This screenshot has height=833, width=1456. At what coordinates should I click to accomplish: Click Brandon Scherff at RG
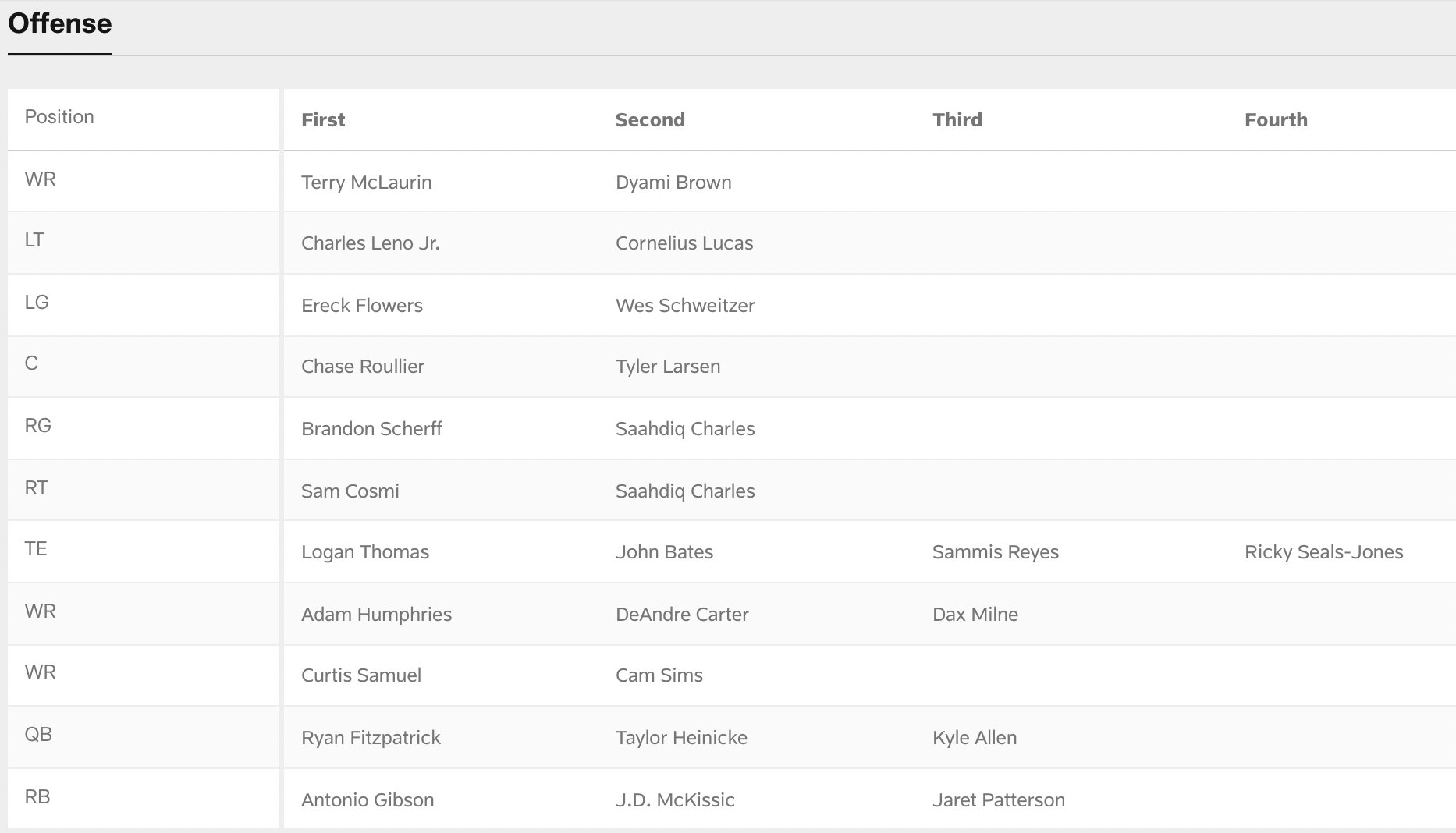pos(371,429)
